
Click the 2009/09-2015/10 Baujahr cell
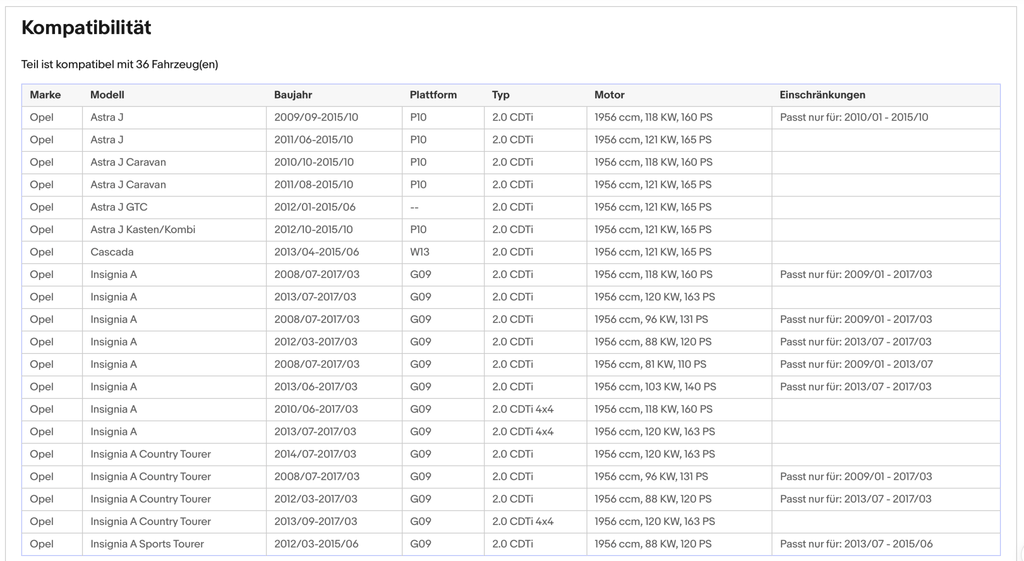pyautogui.click(x=334, y=118)
